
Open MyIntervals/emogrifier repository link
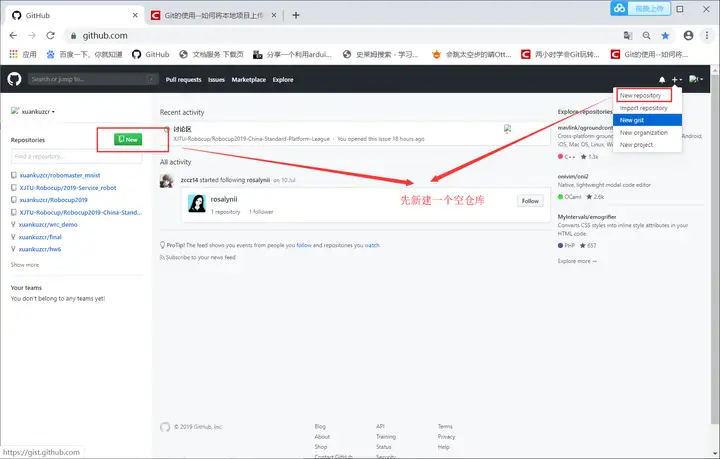click(x=587, y=217)
